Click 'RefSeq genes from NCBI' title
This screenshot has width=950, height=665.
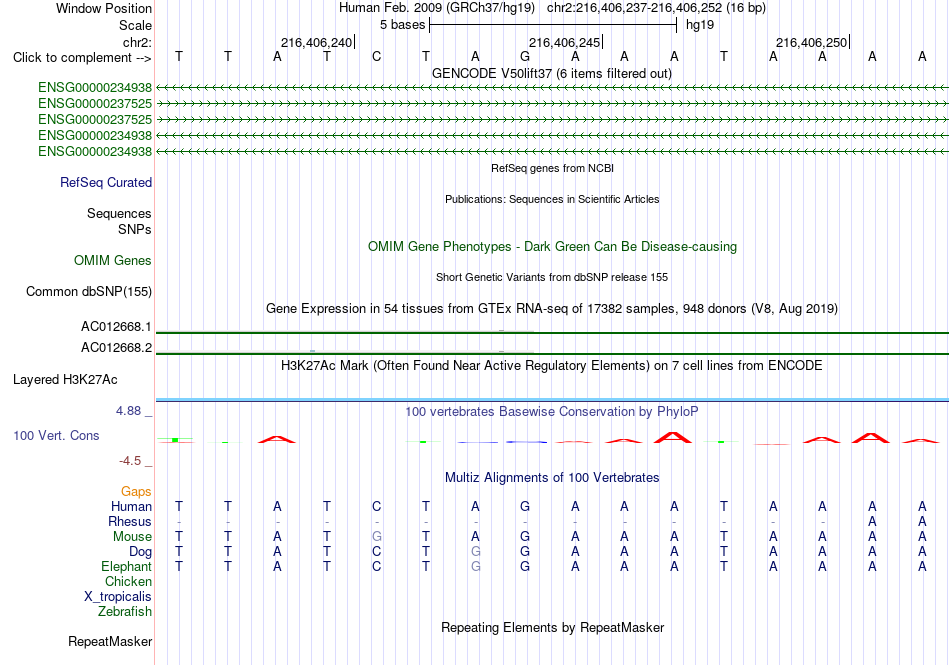[x=552, y=168]
